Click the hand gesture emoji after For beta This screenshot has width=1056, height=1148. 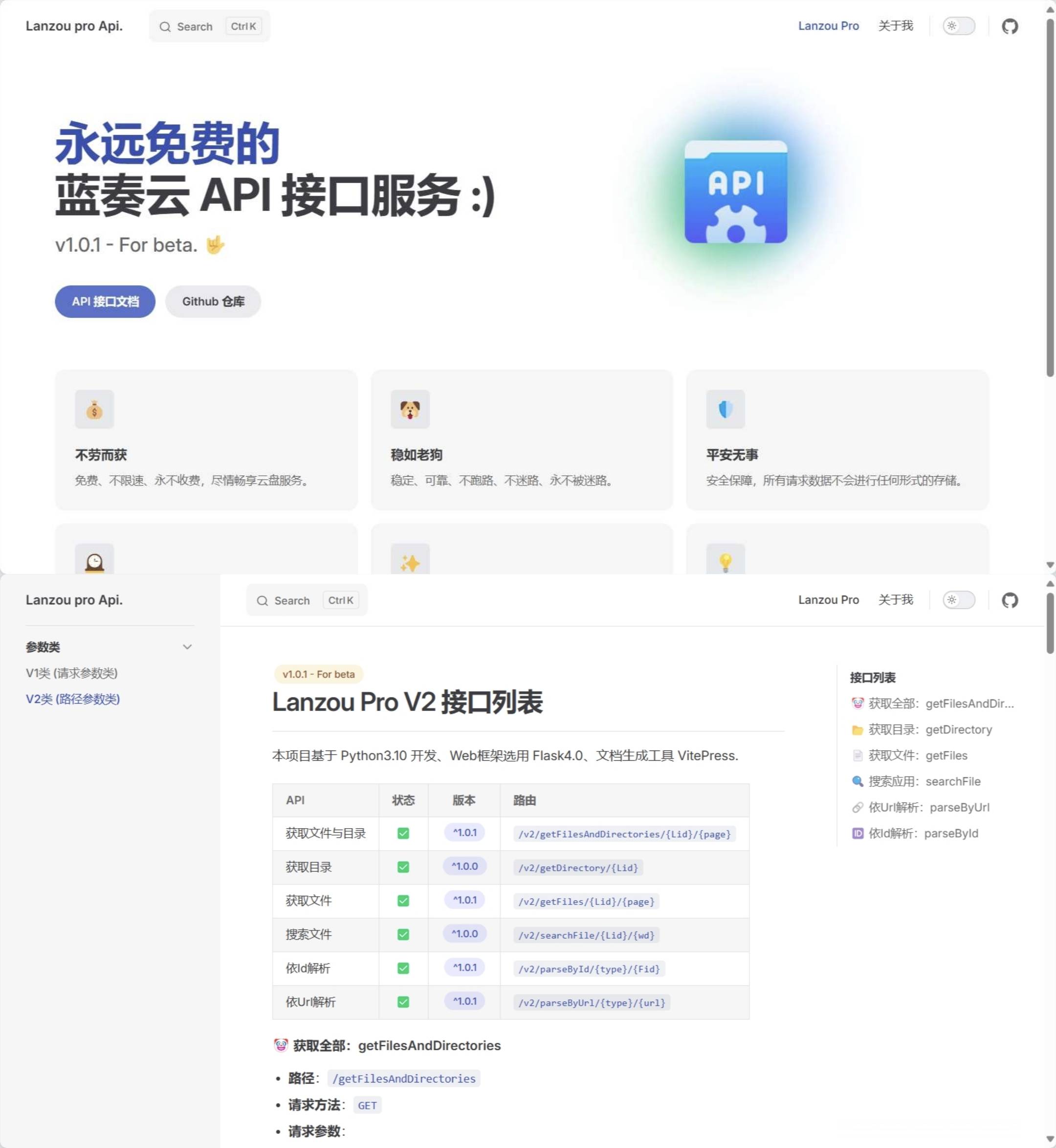(215, 244)
